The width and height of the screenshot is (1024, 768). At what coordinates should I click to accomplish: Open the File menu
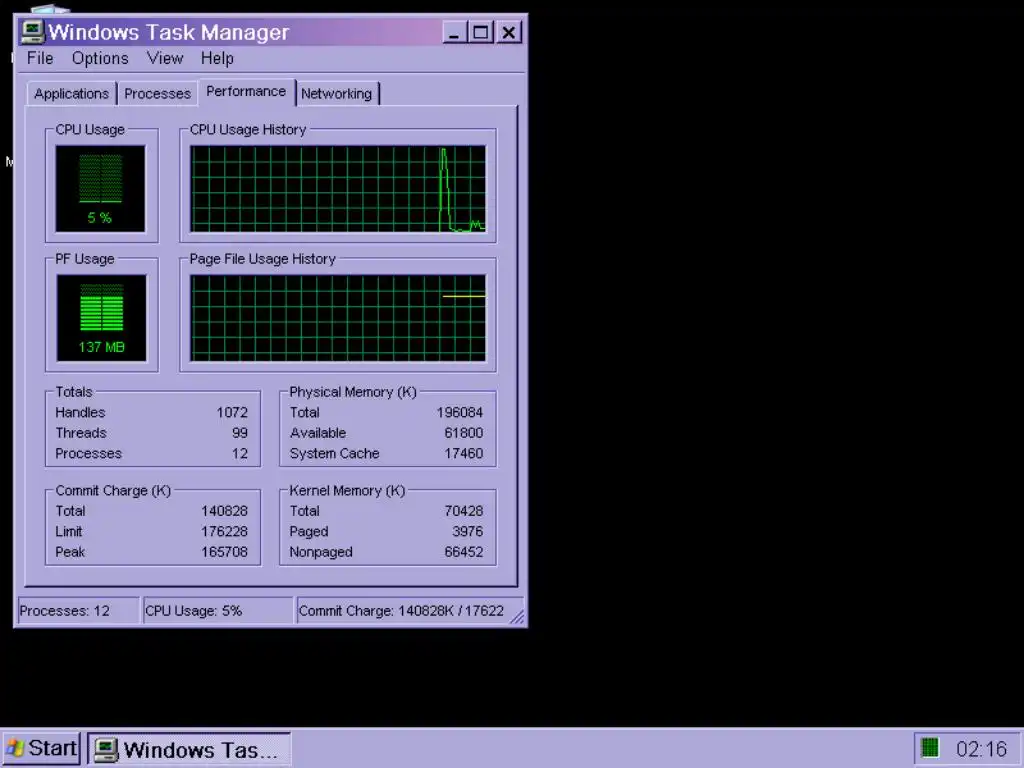coord(40,58)
